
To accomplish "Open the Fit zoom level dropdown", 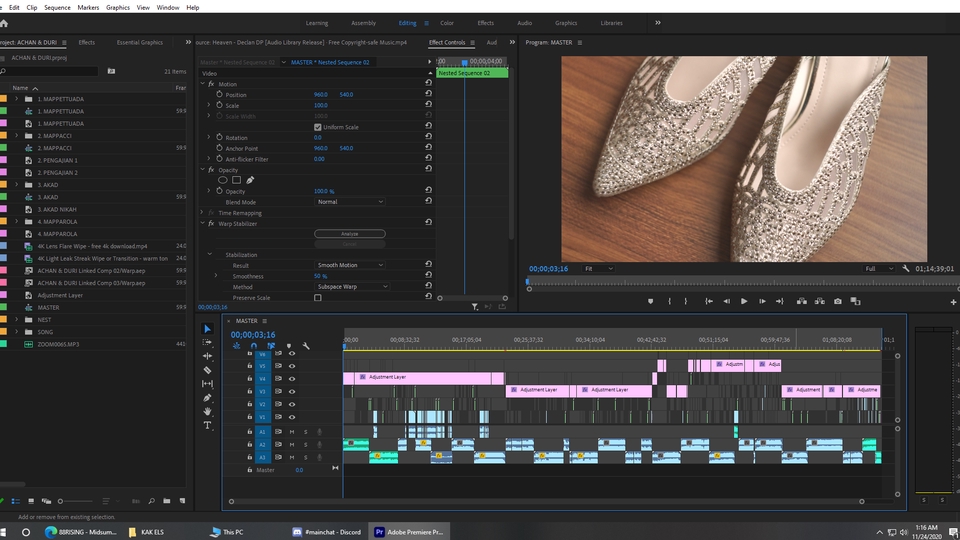I will coord(598,269).
